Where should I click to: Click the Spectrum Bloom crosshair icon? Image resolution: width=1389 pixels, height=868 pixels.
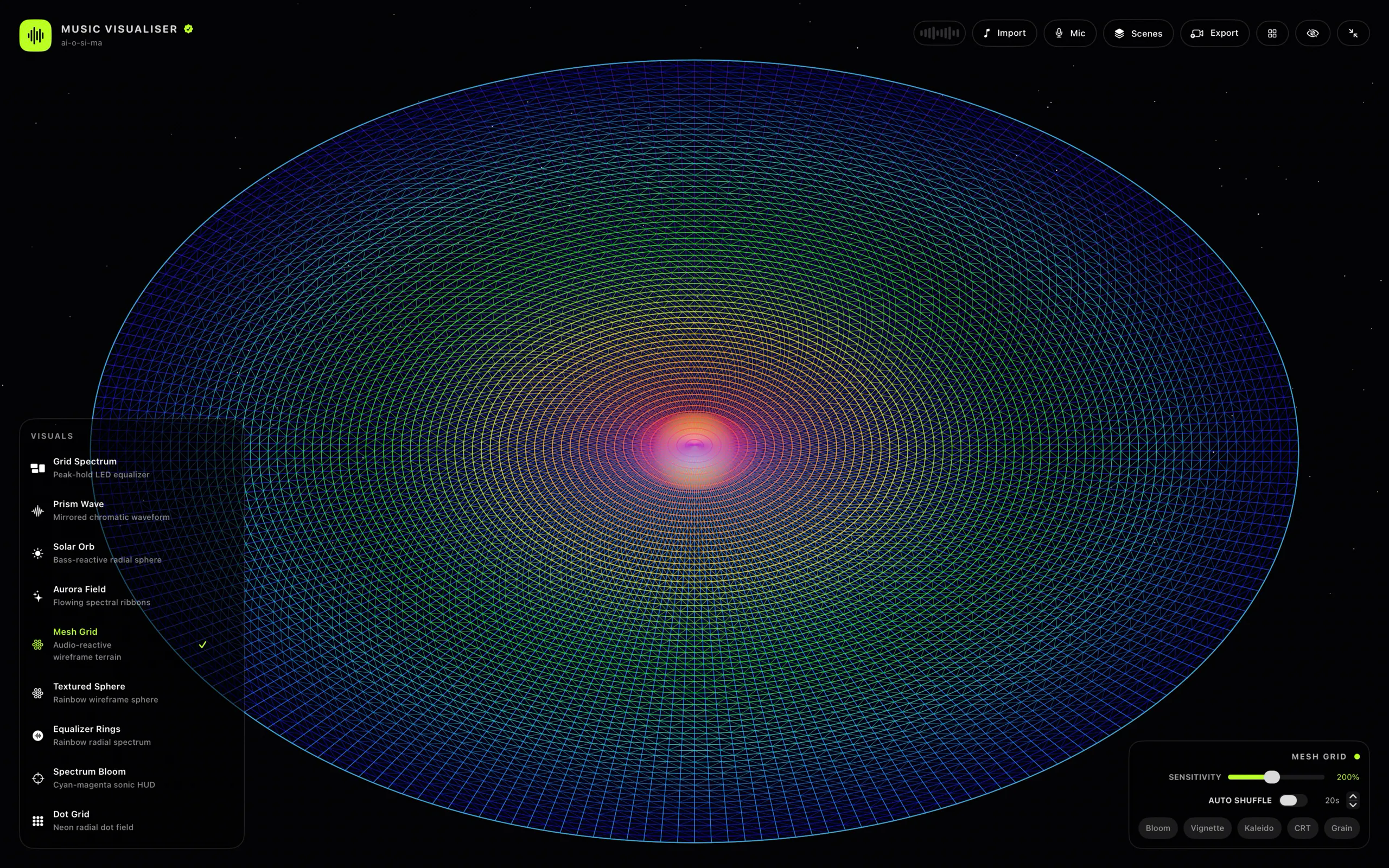(x=38, y=778)
